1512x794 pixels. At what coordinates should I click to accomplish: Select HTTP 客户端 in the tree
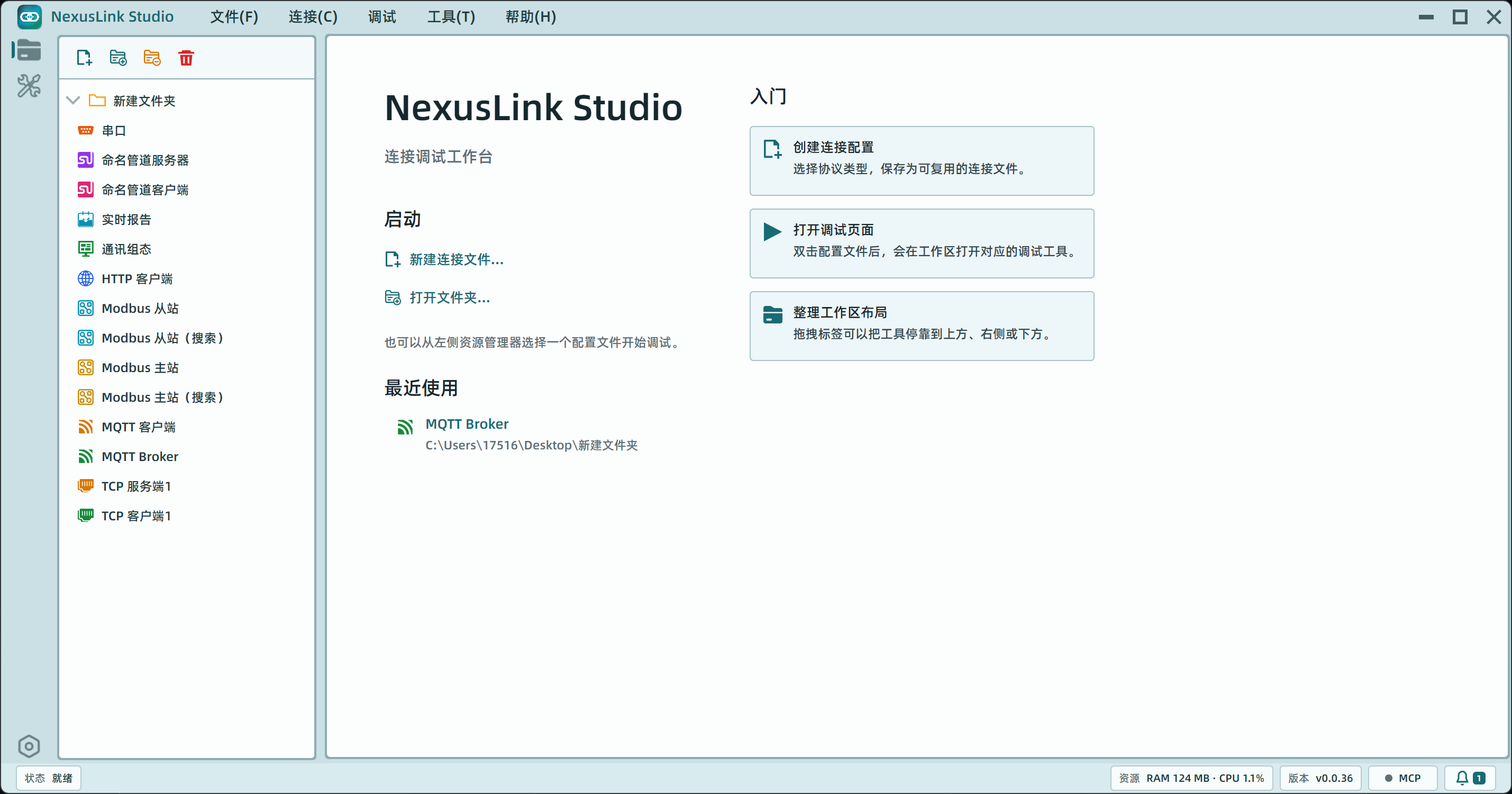pos(187,278)
